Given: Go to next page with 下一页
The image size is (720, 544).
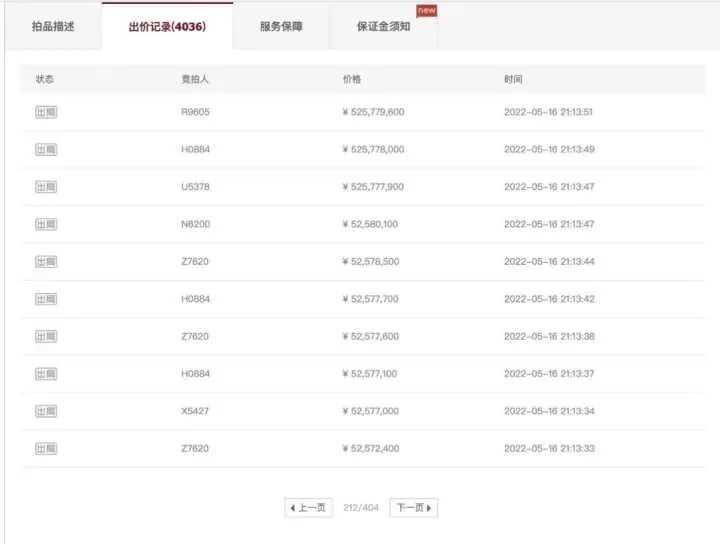Looking at the screenshot, I should coord(414,508).
